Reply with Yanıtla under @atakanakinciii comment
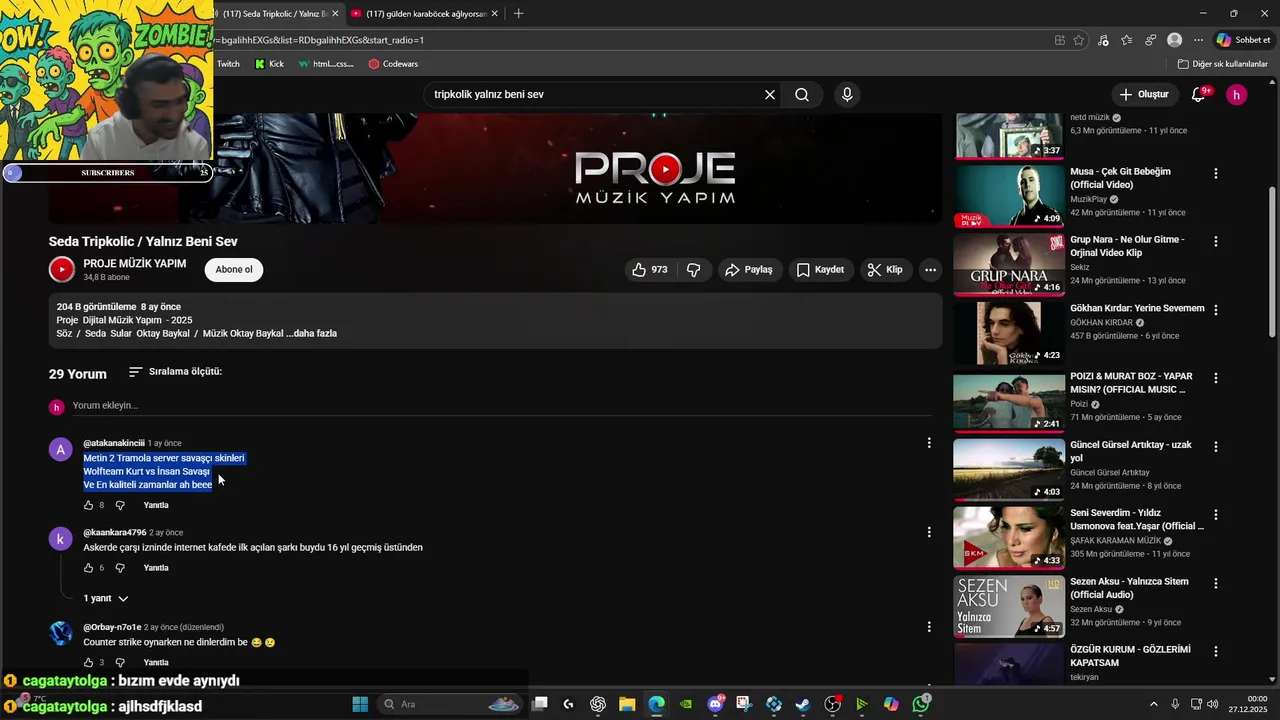This screenshot has width=1280, height=720. pos(156,505)
